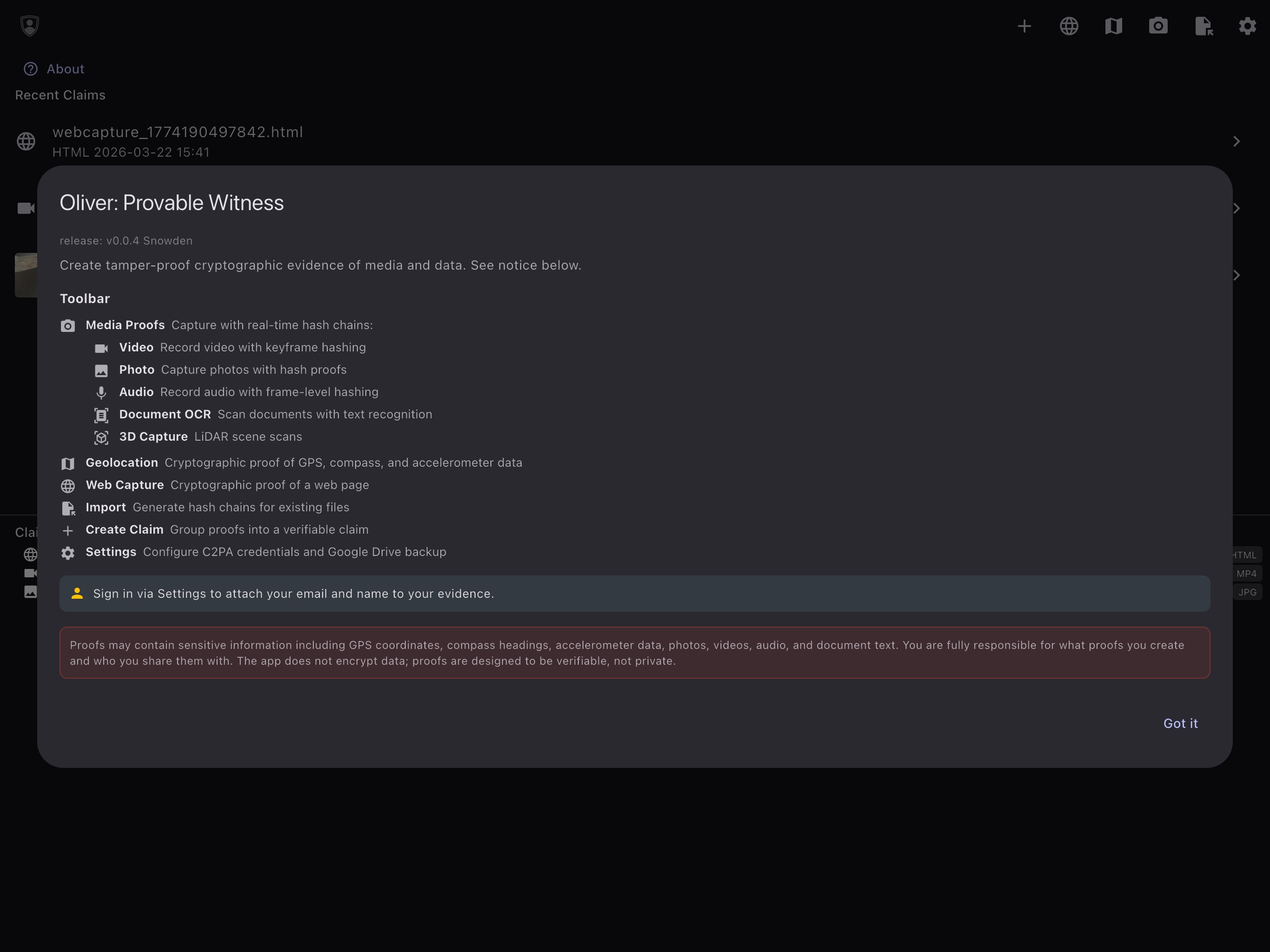Click globe icon in lower claim list
This screenshot has width=1270, height=952.
tap(30, 555)
